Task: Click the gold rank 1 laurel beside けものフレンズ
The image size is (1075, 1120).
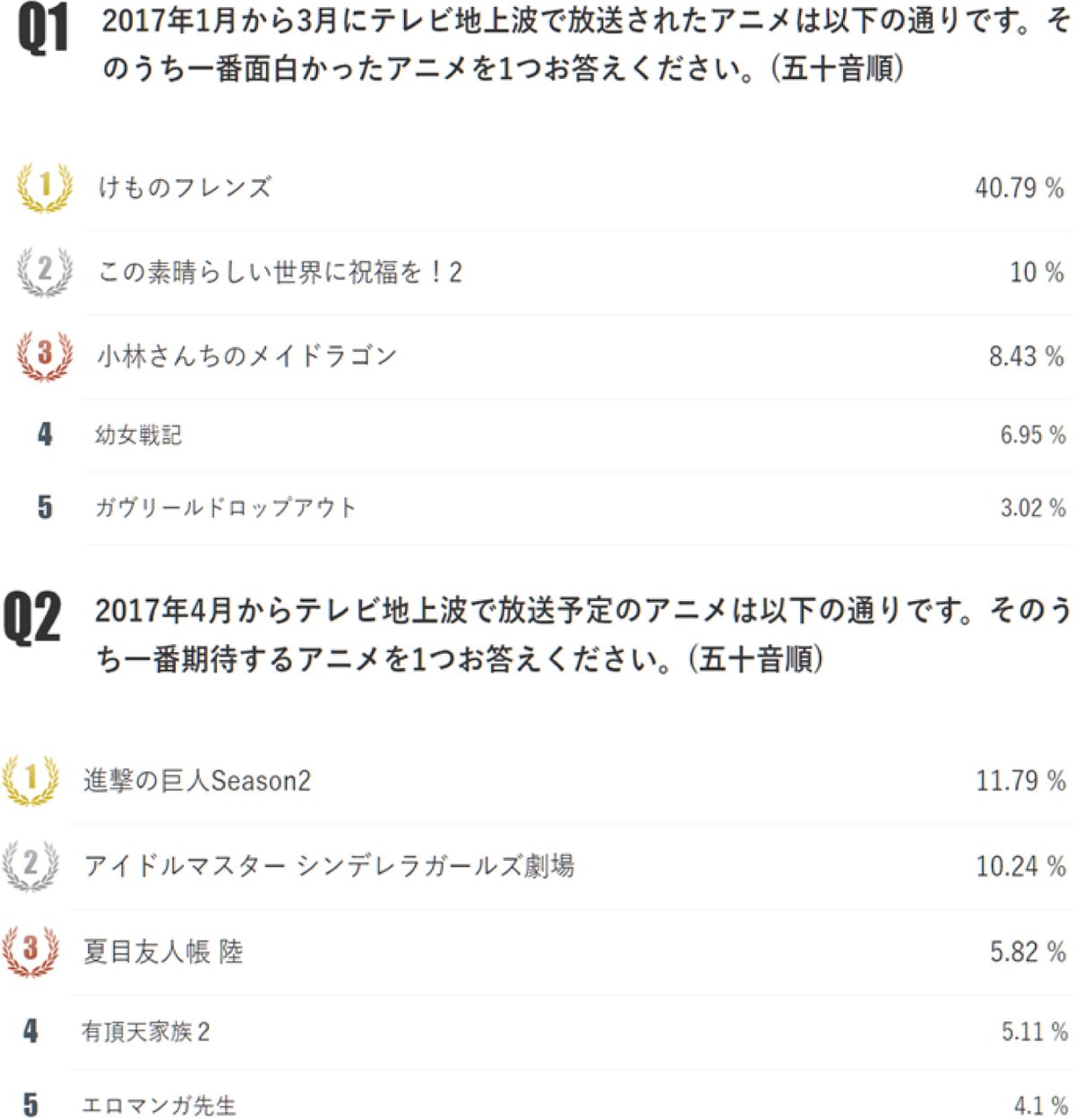Action: point(45,187)
